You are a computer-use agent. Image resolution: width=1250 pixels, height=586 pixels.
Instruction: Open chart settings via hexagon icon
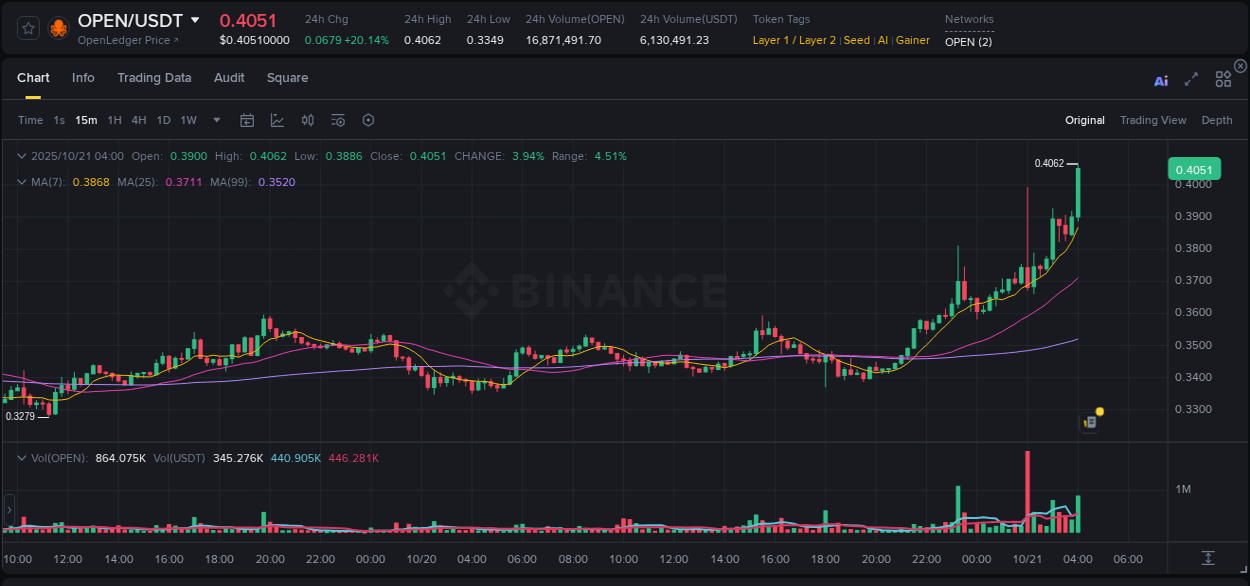[x=368, y=120]
